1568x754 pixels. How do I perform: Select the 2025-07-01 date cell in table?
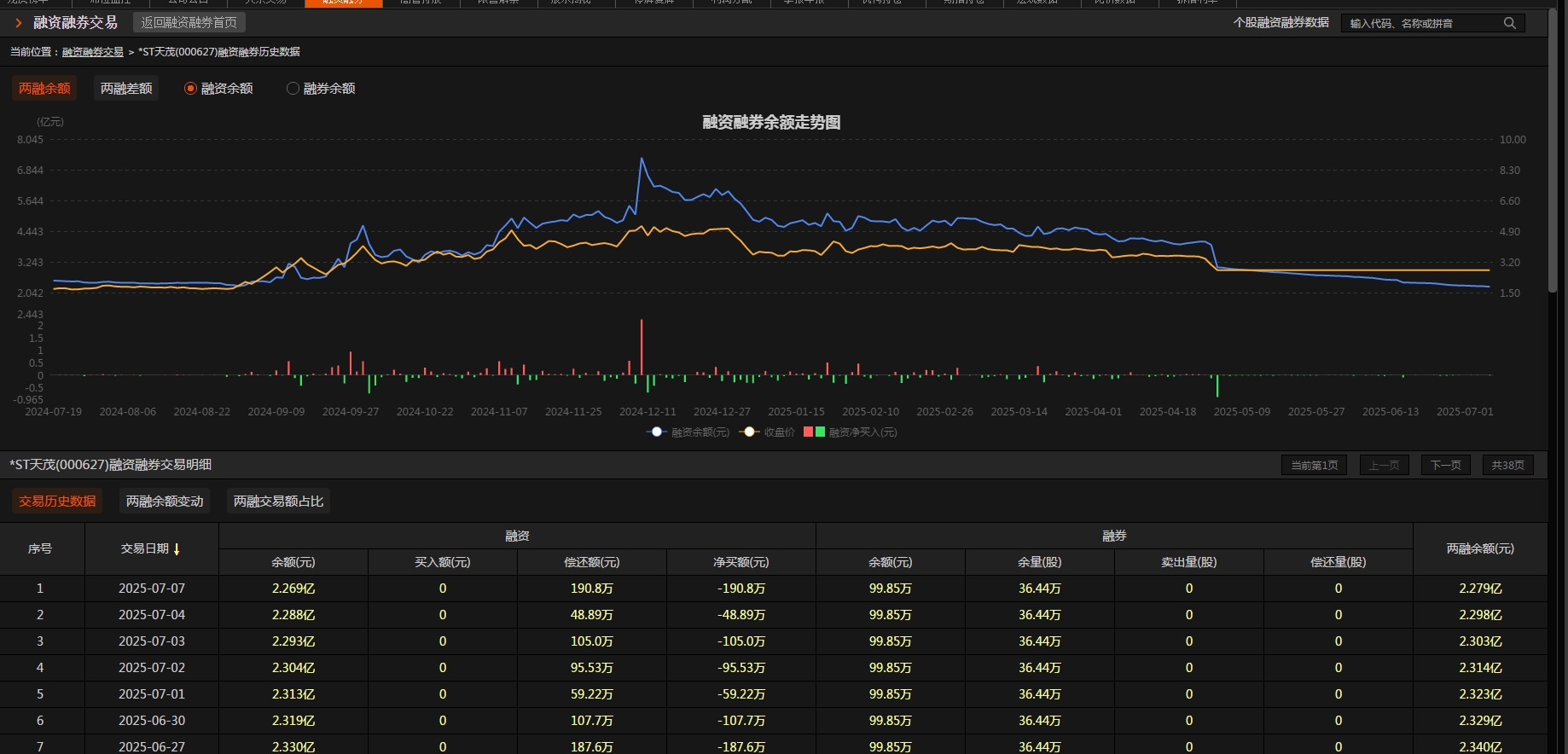(152, 694)
